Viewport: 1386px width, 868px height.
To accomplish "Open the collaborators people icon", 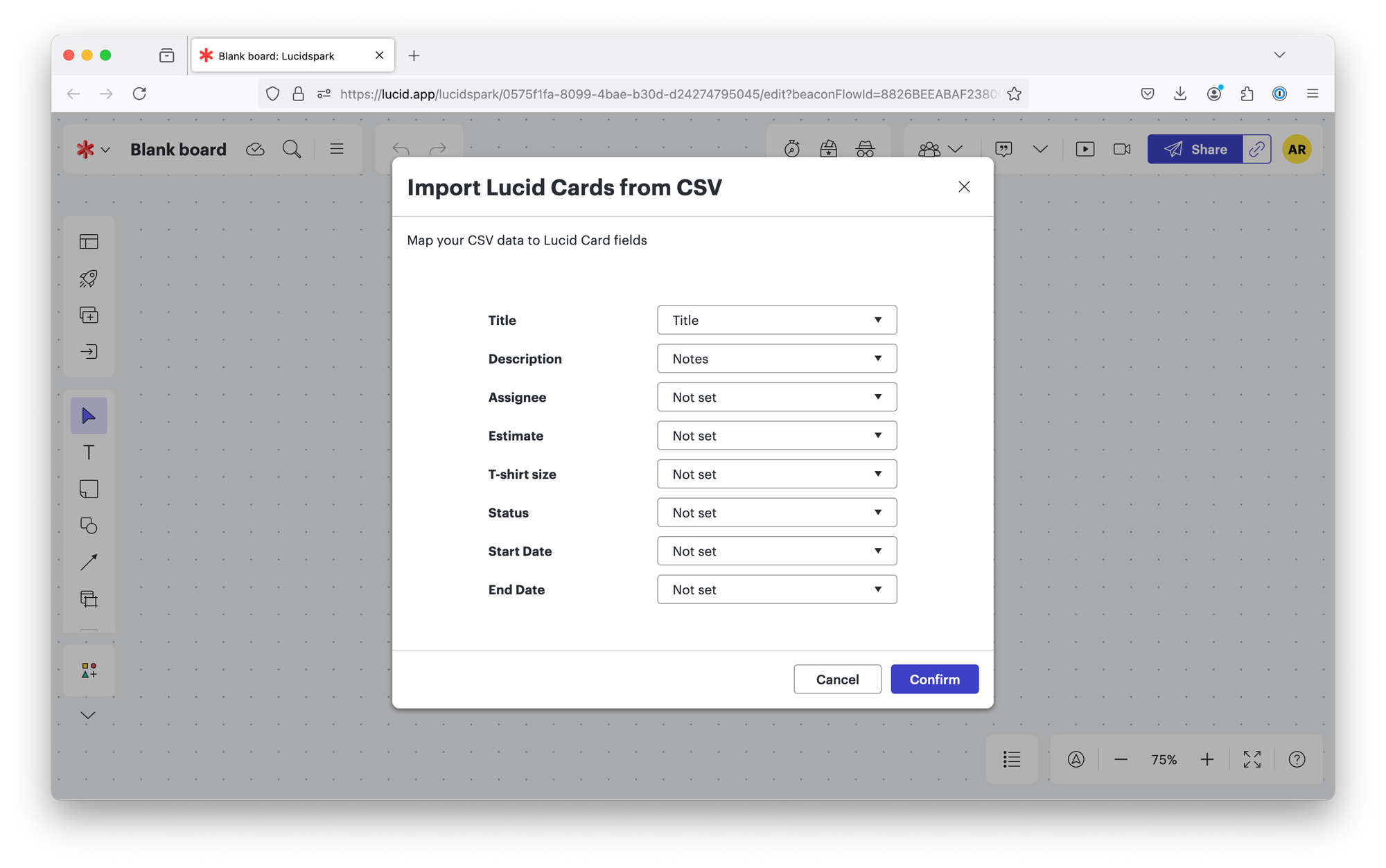I will click(x=929, y=149).
